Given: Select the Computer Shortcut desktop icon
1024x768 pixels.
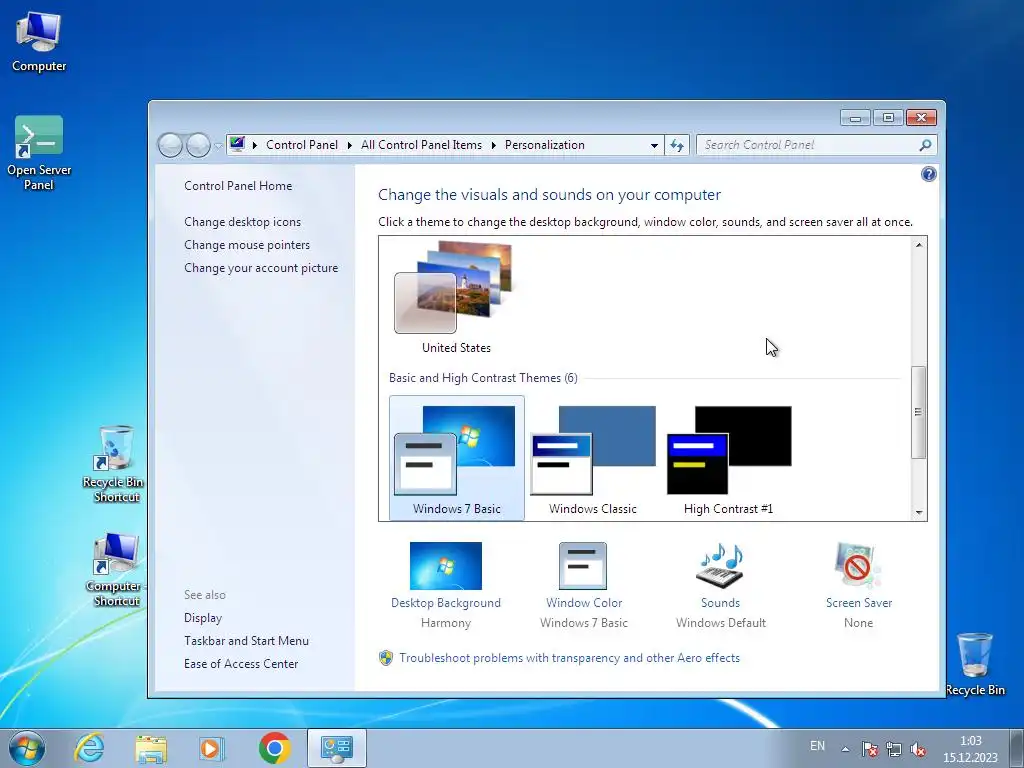Looking at the screenshot, I should 116,569.
